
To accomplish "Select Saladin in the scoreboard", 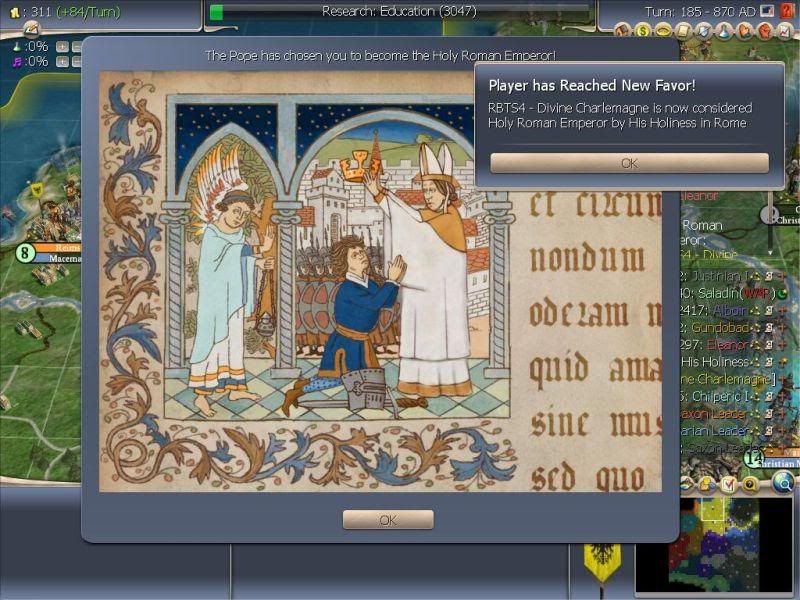I will coord(719,293).
